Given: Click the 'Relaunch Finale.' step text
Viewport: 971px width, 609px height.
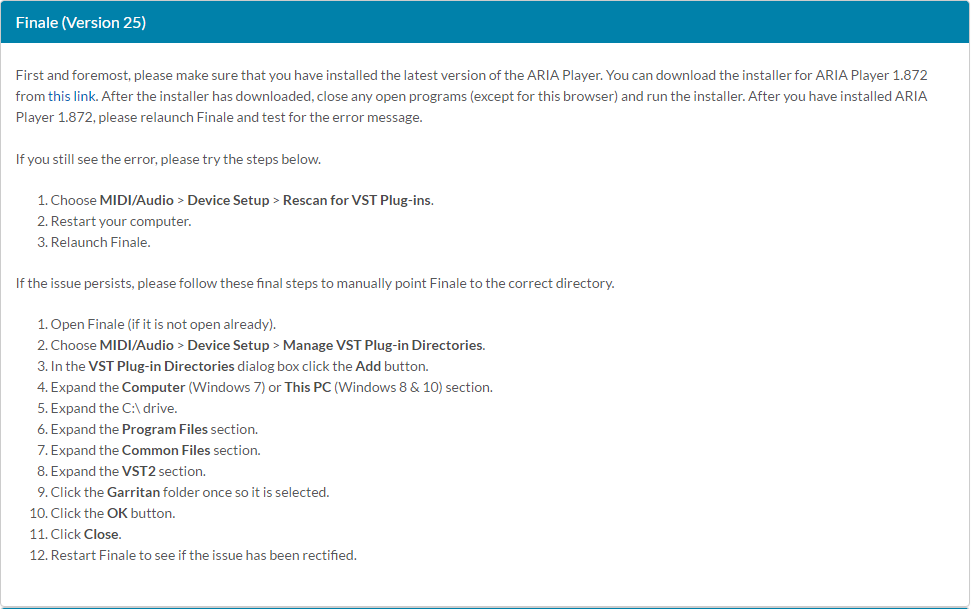Looking at the screenshot, I should [100, 242].
